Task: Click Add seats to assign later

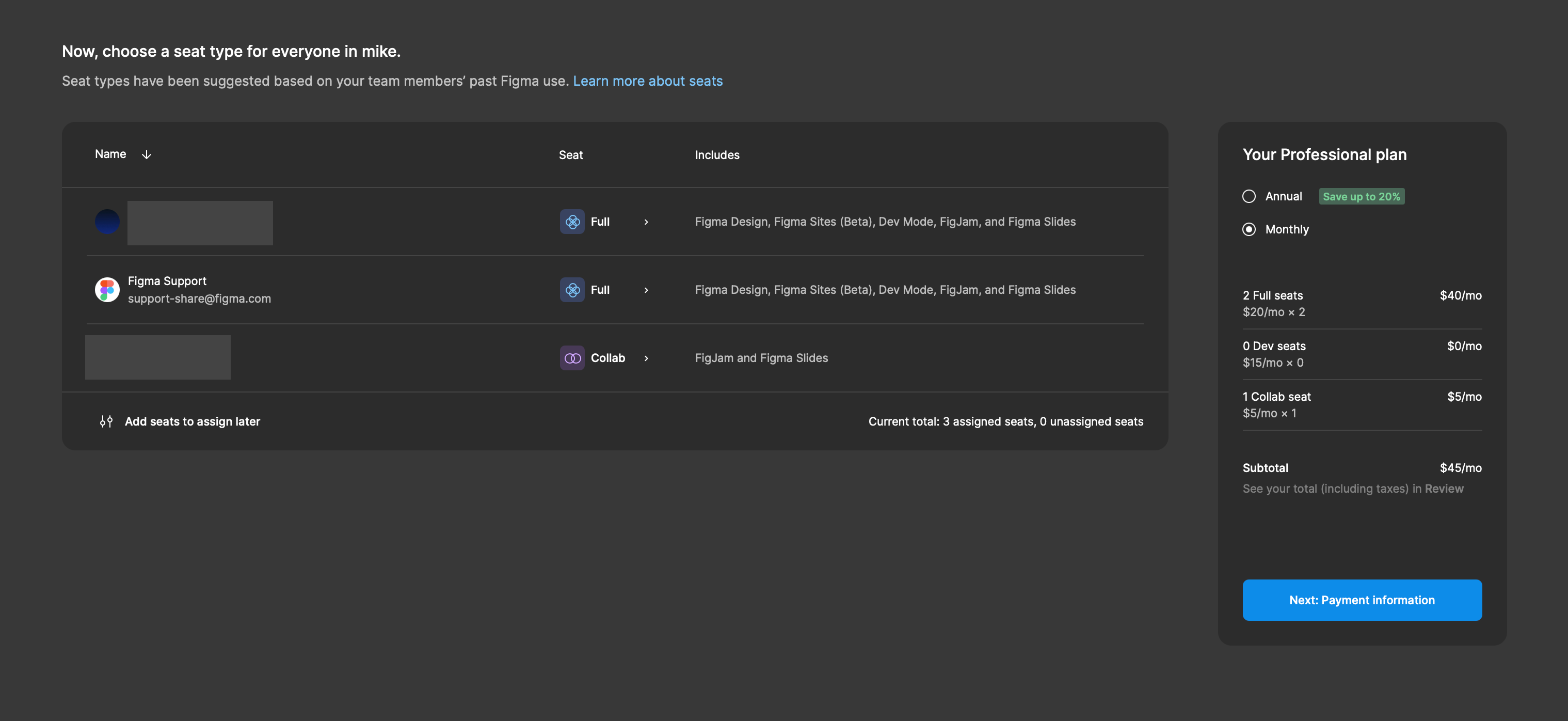Action: (191, 421)
